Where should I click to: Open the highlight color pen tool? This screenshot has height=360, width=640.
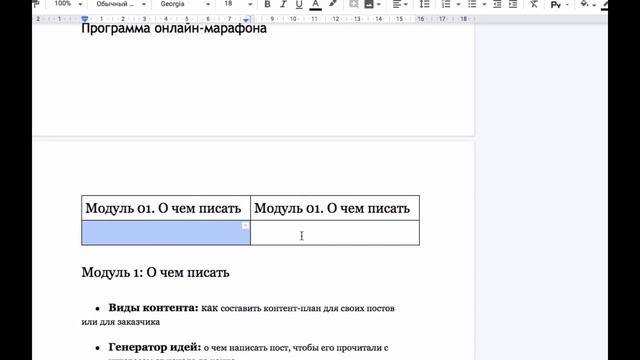(333, 4)
